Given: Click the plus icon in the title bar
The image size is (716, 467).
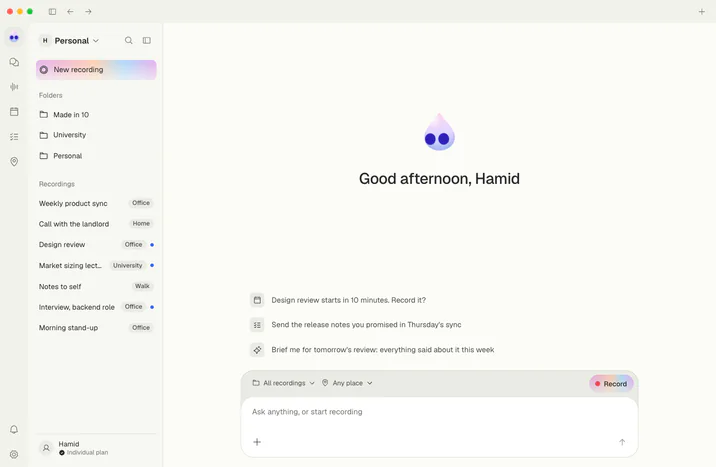Looking at the screenshot, I should [x=702, y=11].
